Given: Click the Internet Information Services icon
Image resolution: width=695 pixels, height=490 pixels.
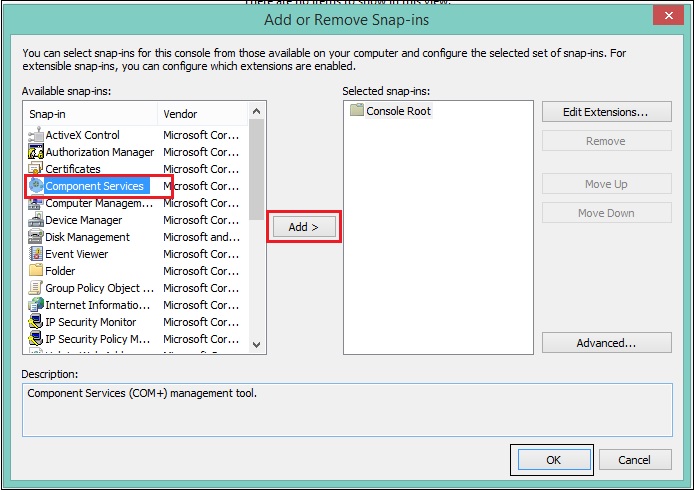Looking at the screenshot, I should [35, 305].
